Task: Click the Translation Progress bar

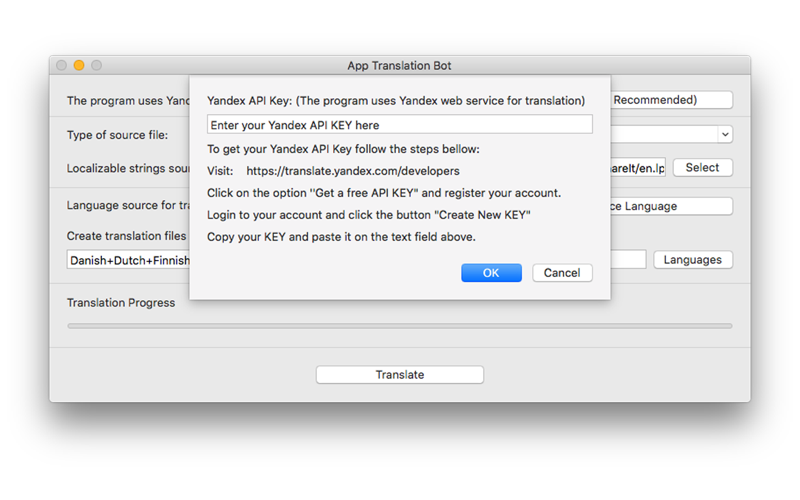Action: tap(399, 326)
